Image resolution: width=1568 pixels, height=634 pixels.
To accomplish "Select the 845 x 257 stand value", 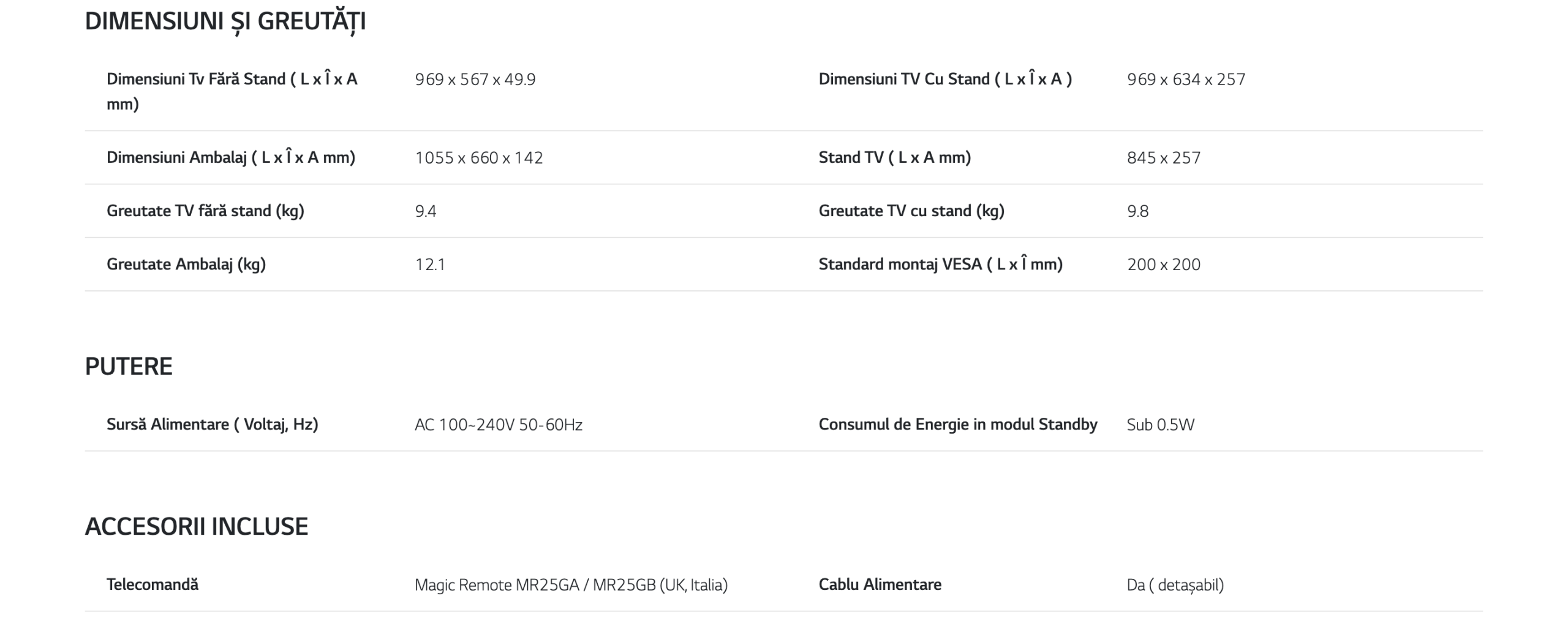I will [x=1163, y=158].
